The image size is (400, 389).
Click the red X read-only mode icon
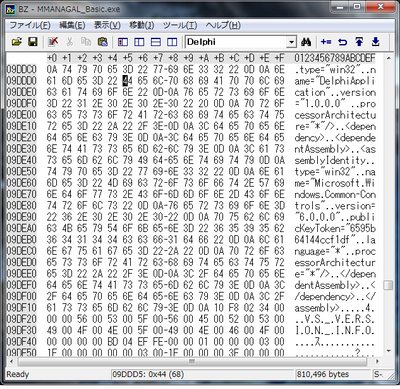coord(53,42)
